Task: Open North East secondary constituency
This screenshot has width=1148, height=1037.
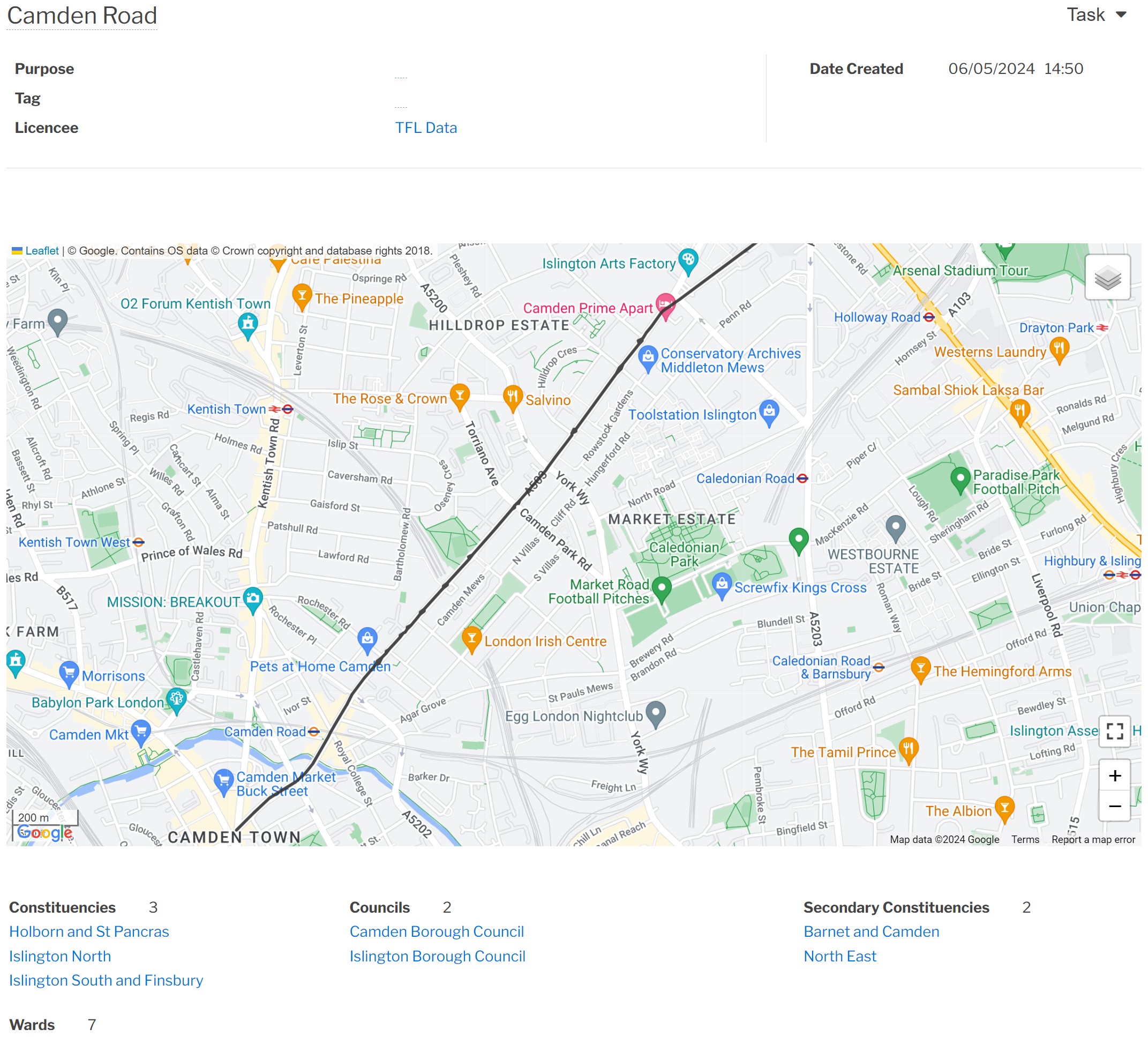Action: 840,956
